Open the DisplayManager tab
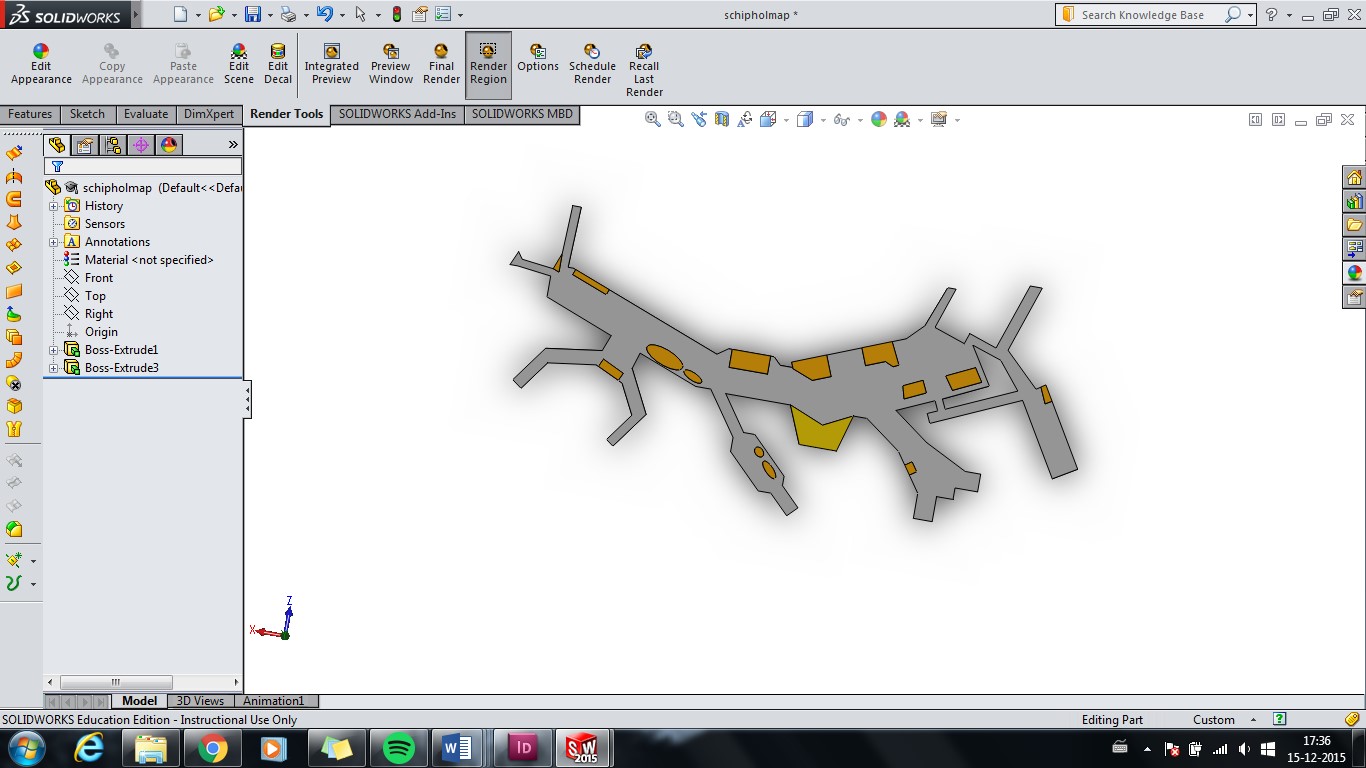The height and width of the screenshot is (768, 1366). 169,145
